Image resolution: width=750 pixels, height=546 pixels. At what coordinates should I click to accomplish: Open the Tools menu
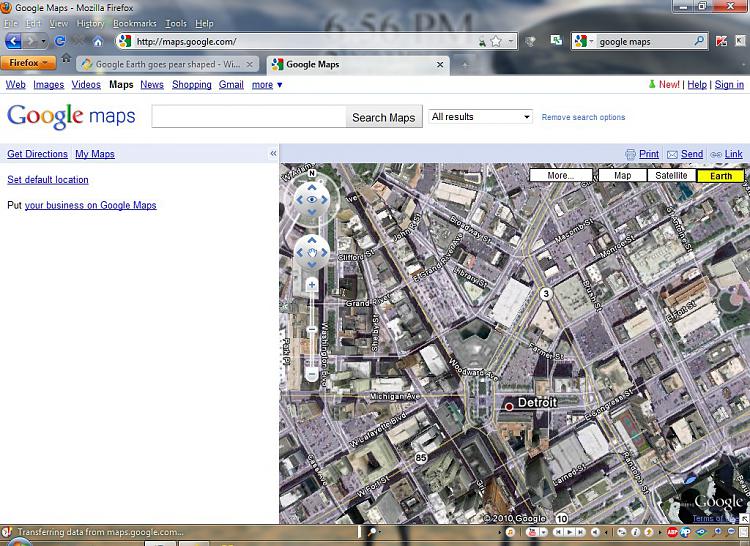coord(176,23)
